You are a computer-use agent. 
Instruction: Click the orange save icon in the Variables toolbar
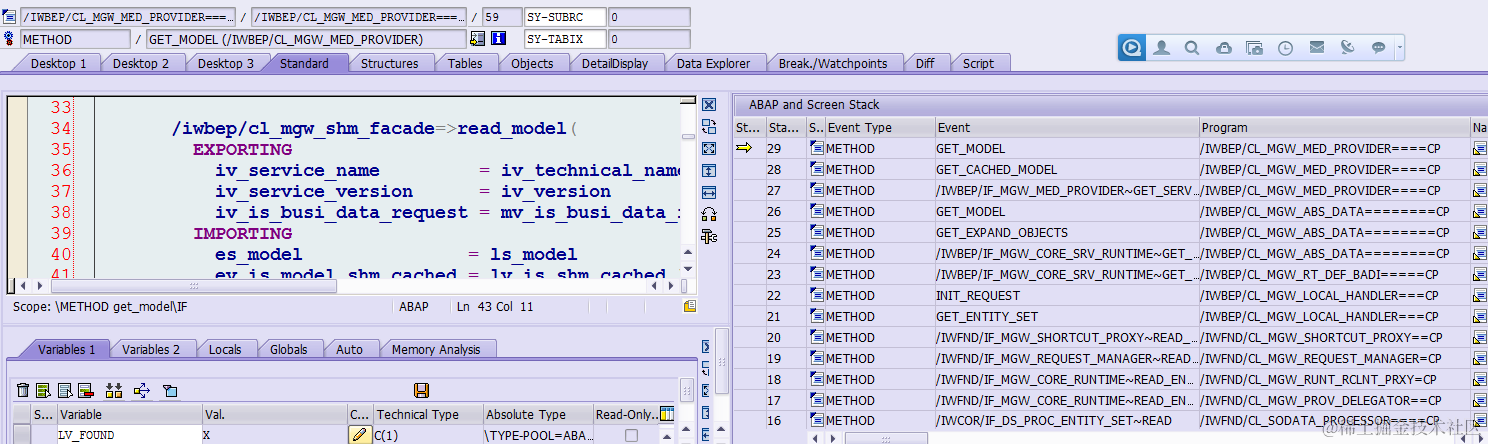click(421, 390)
